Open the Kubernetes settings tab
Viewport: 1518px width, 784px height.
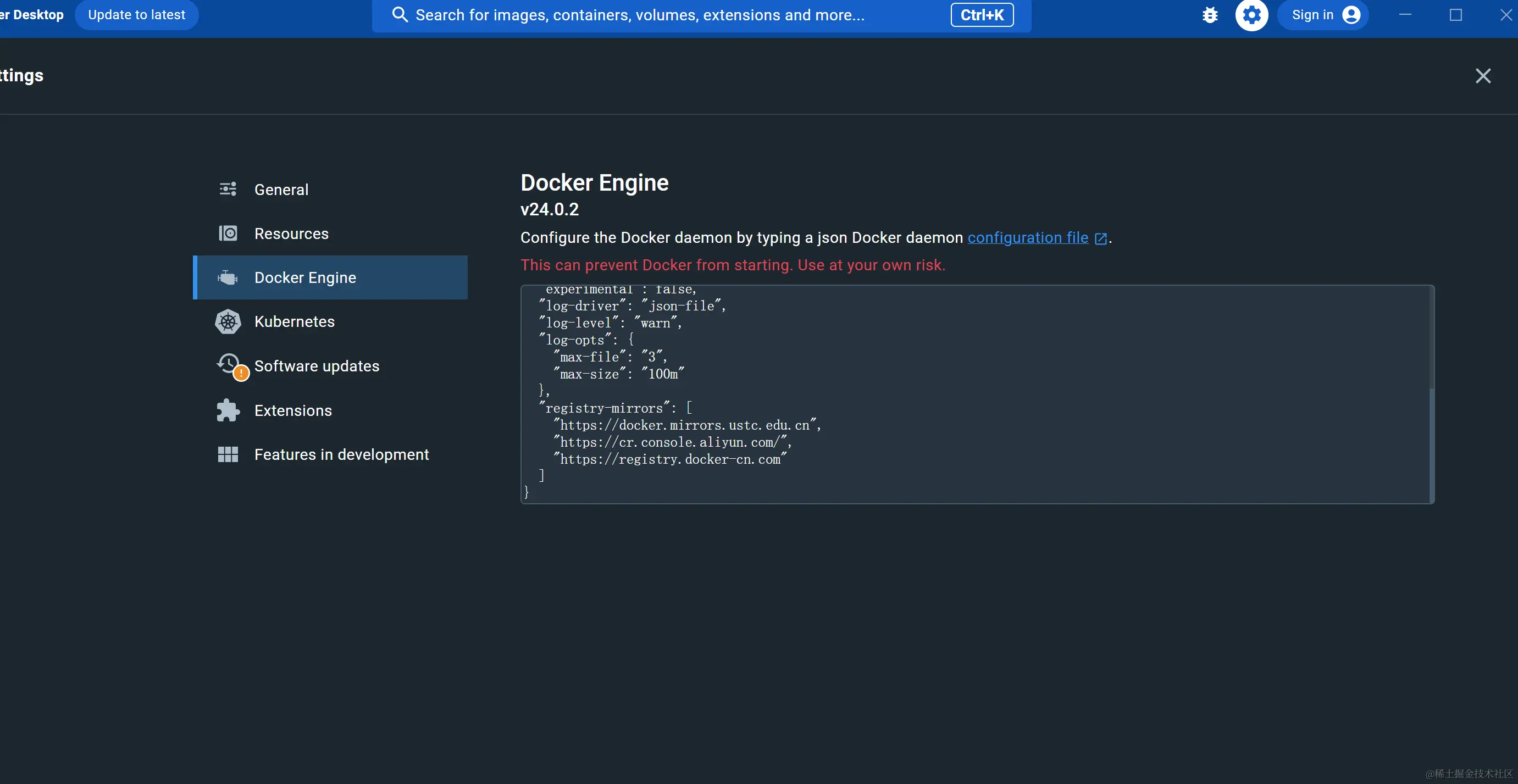294,321
